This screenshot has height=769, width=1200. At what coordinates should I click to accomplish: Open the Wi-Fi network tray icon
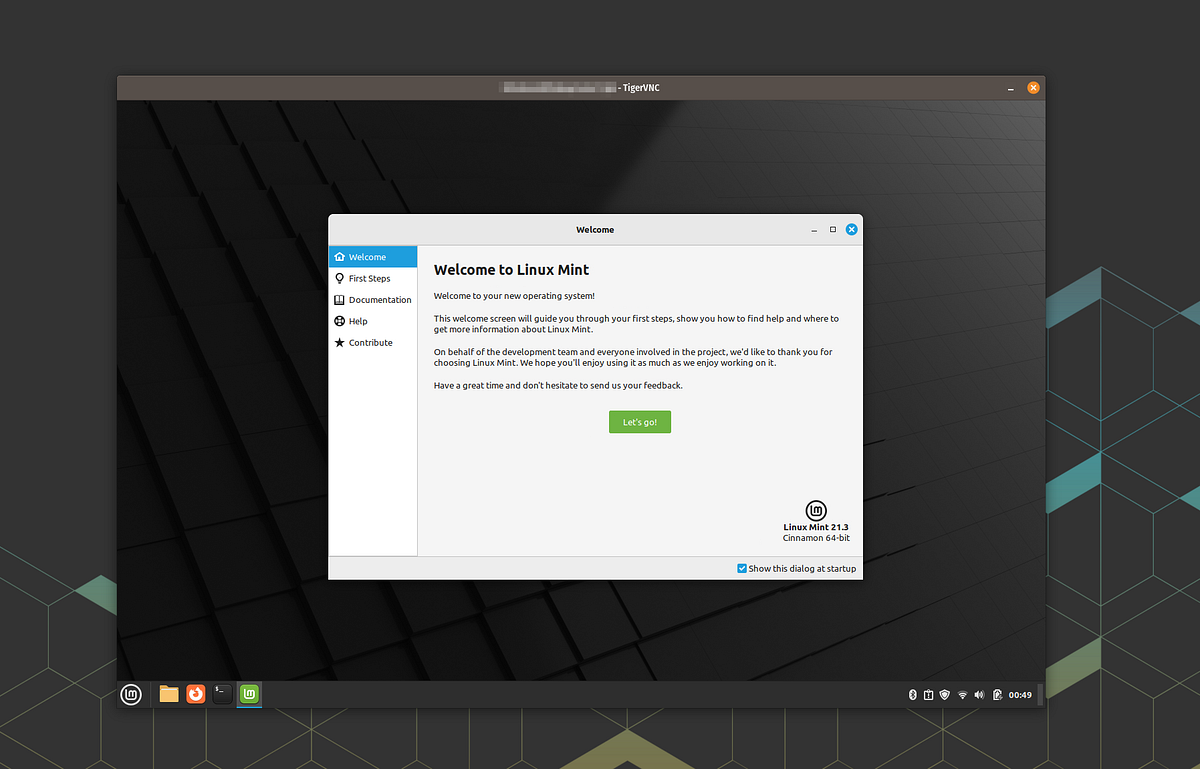coord(962,694)
